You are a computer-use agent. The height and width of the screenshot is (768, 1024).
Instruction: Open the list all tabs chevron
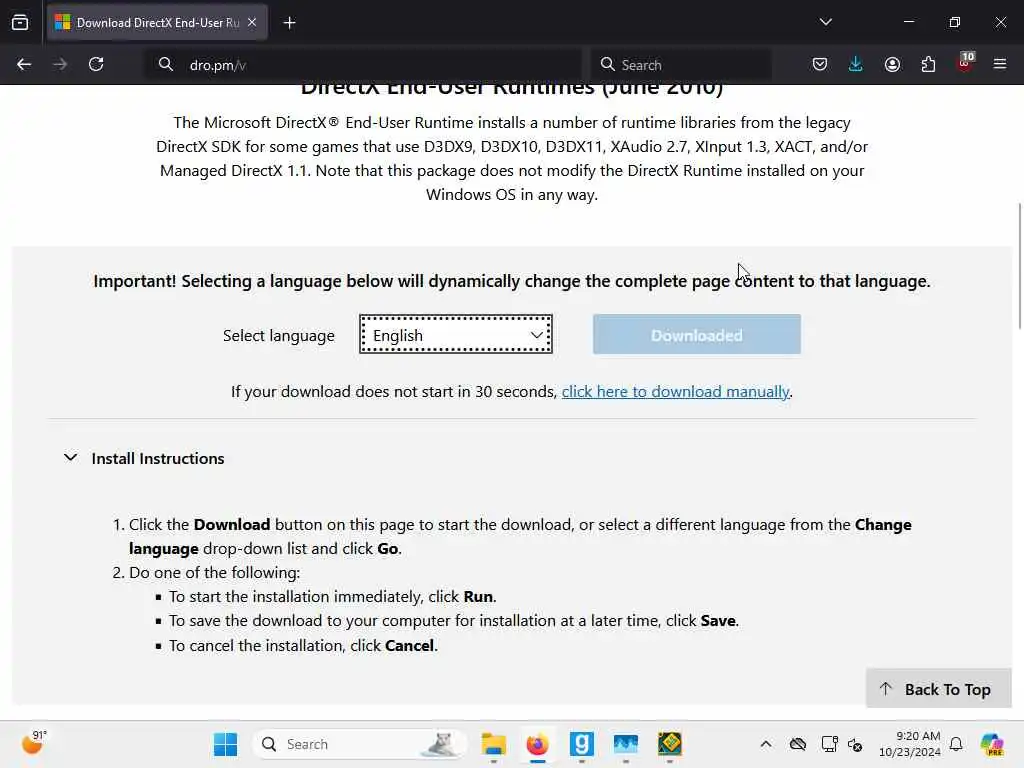pos(825,22)
